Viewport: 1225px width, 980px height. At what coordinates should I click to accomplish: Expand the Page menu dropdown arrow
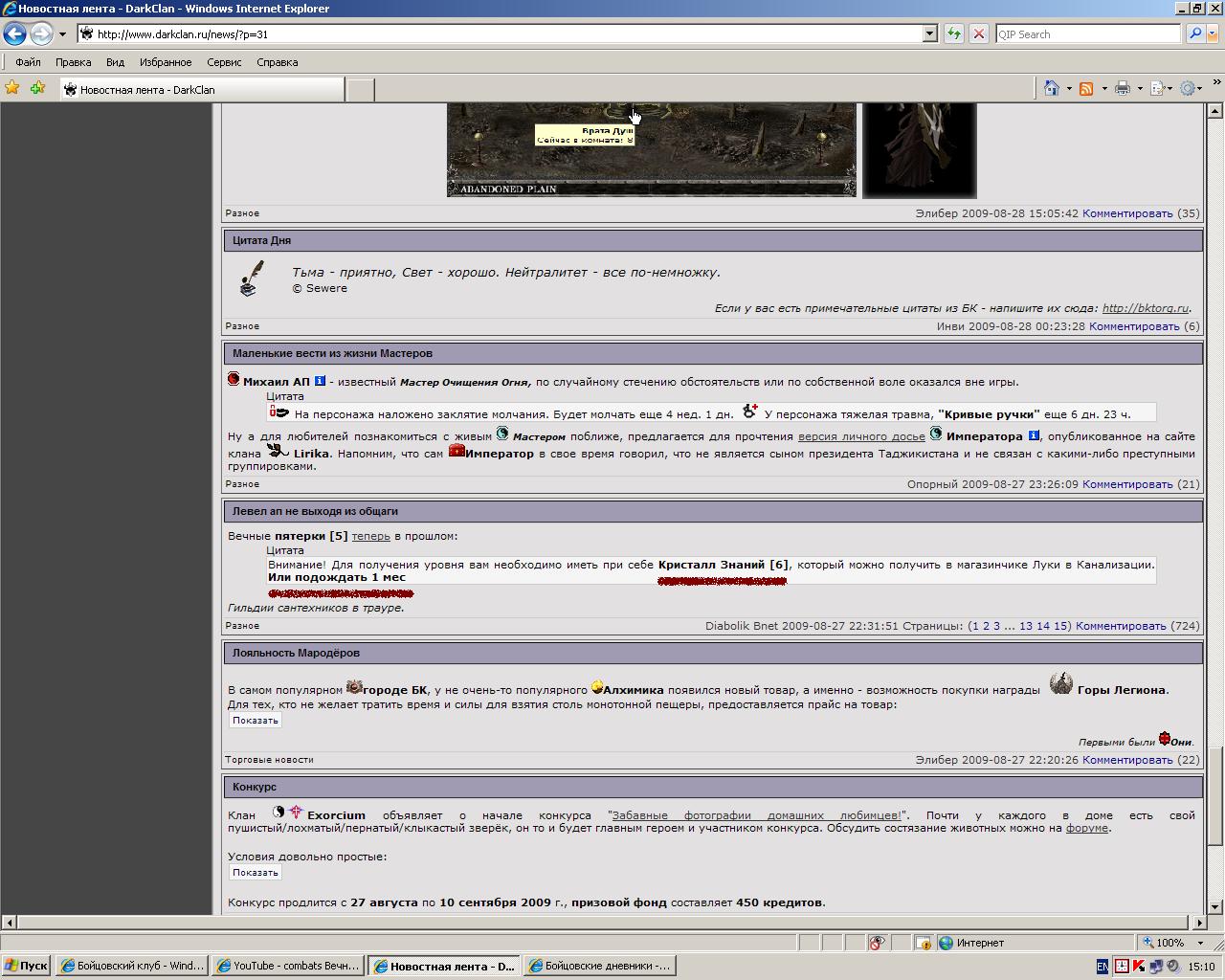point(1171,89)
